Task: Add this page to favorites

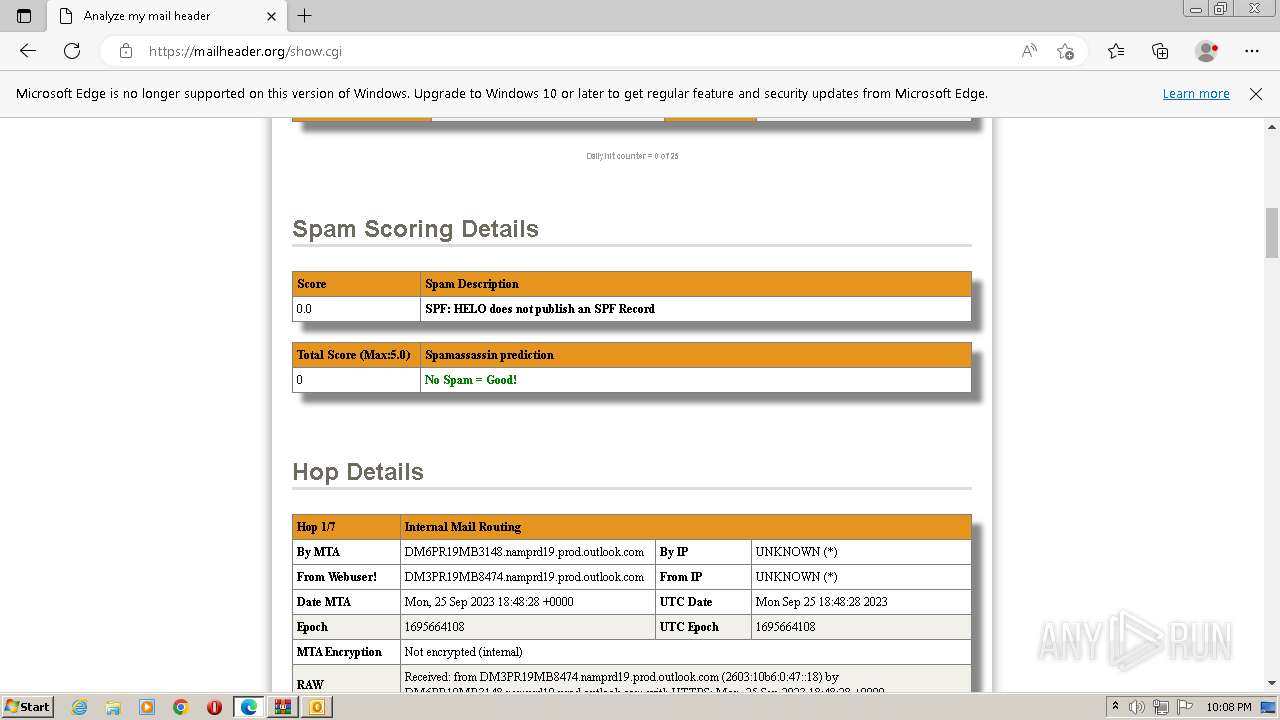Action: click(x=1065, y=51)
